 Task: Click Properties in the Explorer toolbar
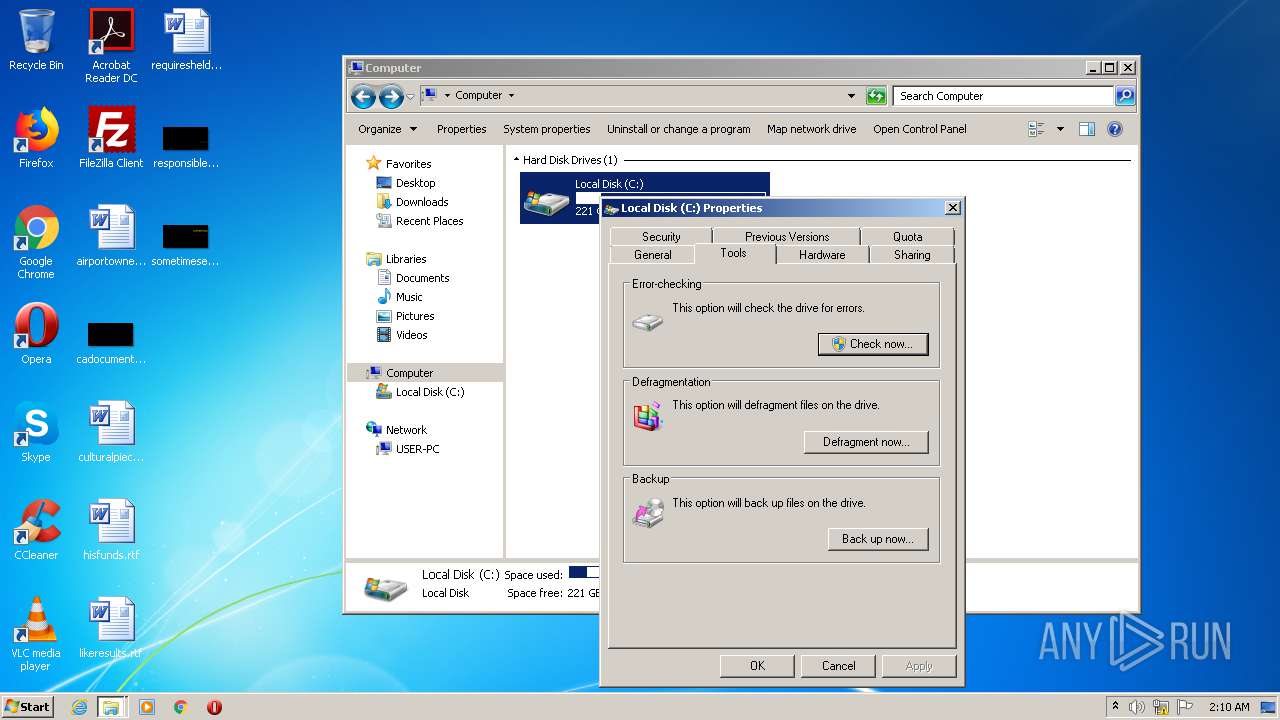pyautogui.click(x=461, y=129)
